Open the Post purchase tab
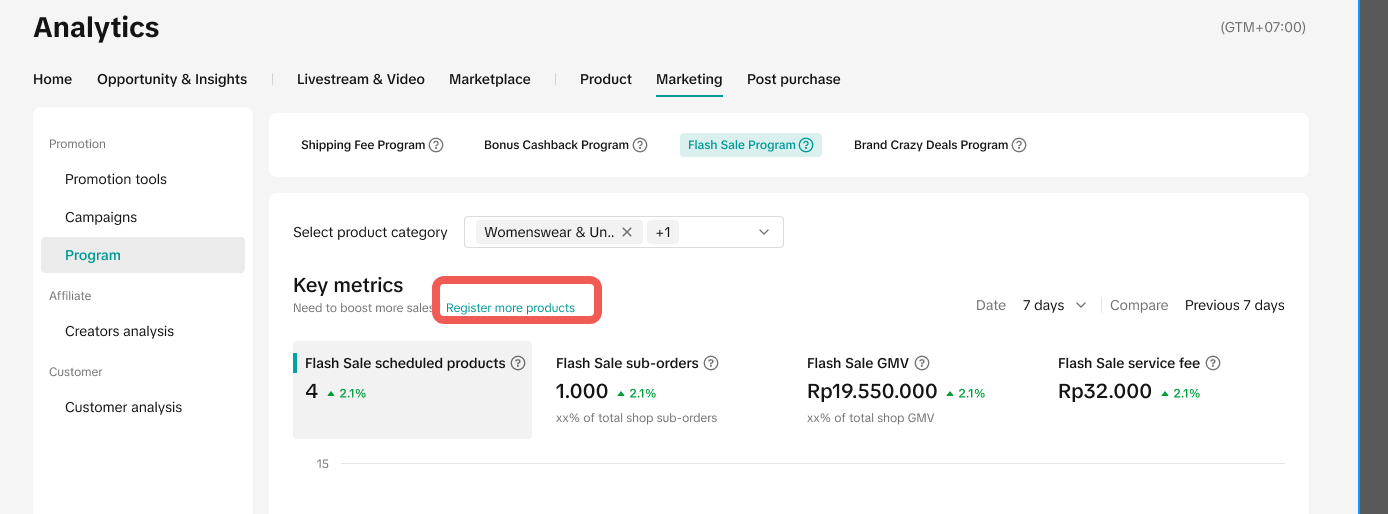This screenshot has height=514, width=1388. [793, 79]
